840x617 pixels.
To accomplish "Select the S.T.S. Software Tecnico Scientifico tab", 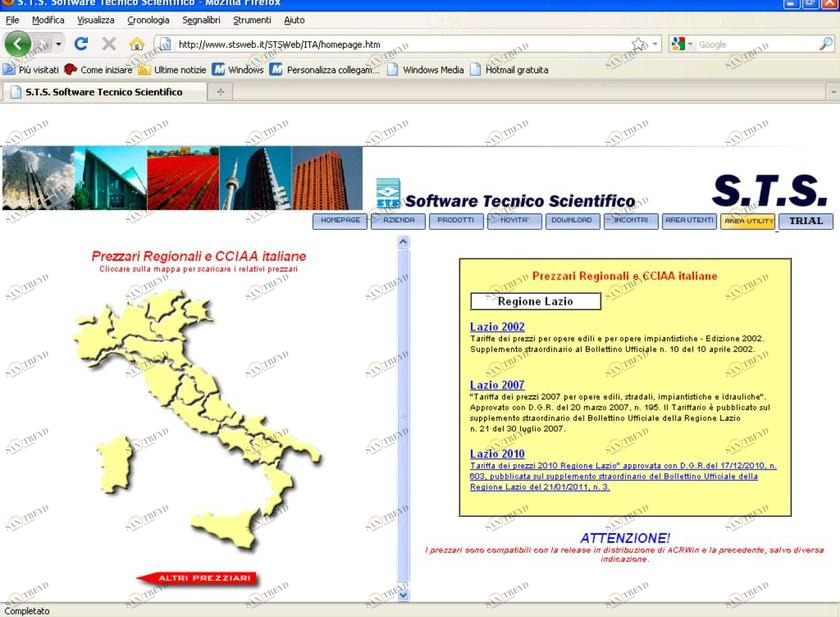I will click(103, 92).
